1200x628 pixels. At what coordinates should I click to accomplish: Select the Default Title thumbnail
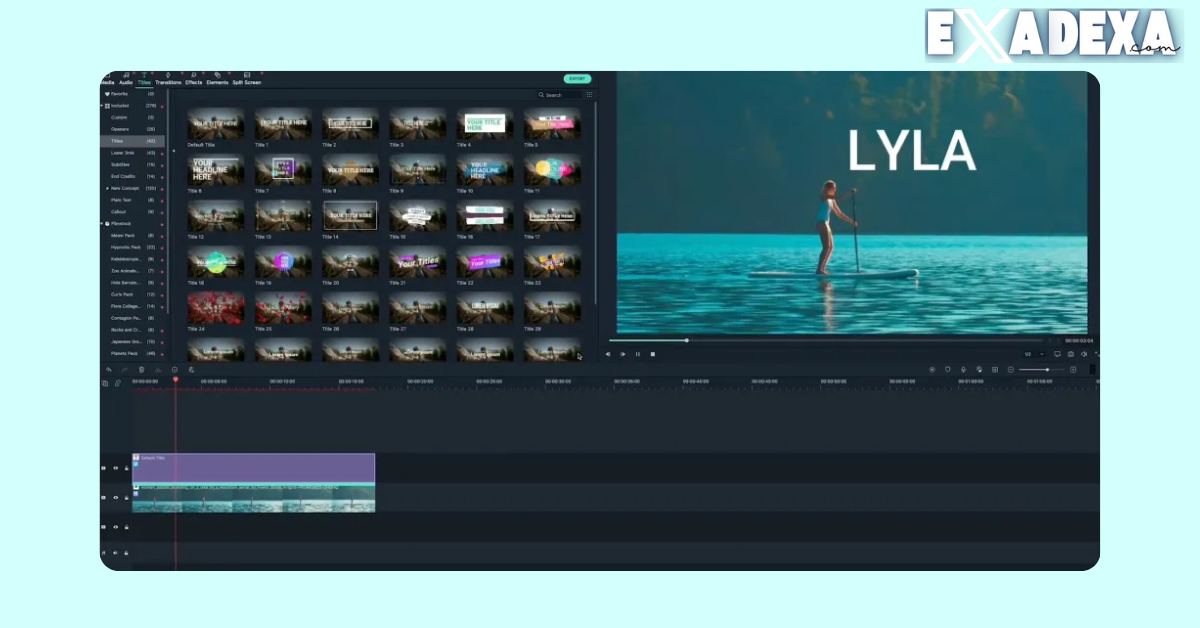click(x=214, y=125)
